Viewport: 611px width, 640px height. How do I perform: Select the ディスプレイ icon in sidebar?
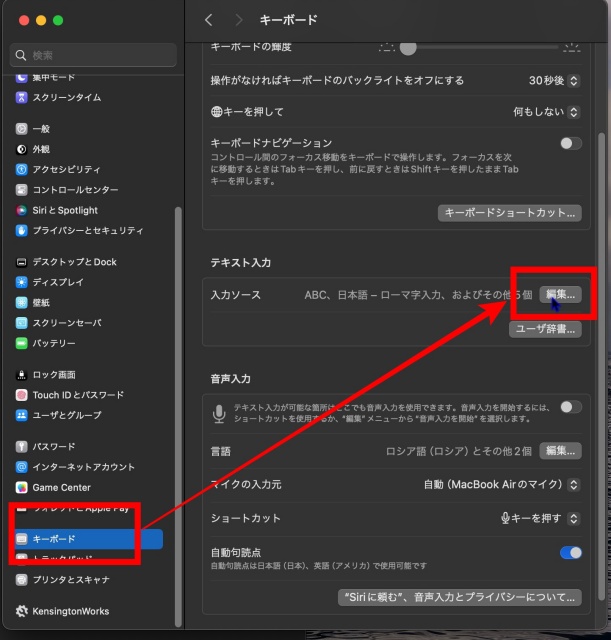(22, 282)
